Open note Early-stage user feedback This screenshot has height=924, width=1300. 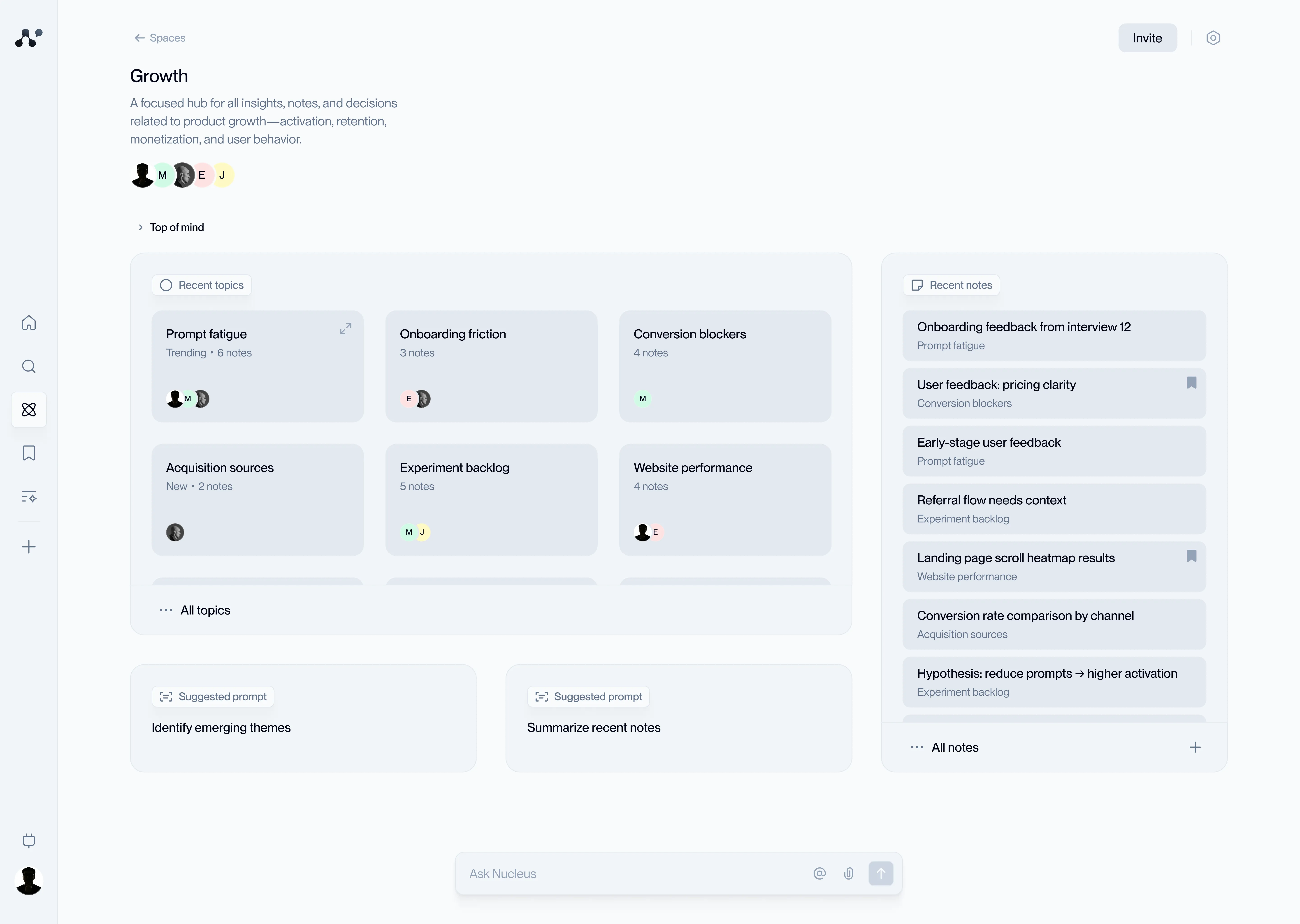[x=1054, y=451]
